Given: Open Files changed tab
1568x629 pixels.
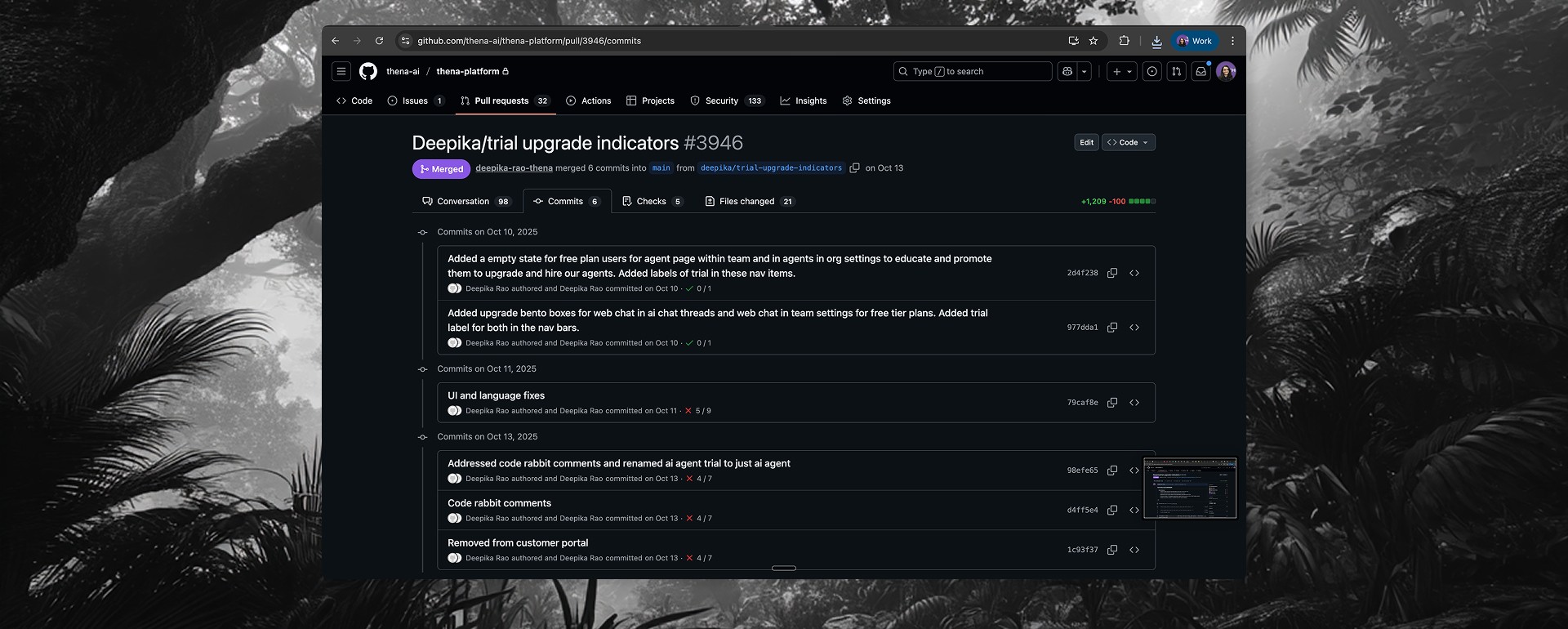Looking at the screenshot, I should pos(750,202).
